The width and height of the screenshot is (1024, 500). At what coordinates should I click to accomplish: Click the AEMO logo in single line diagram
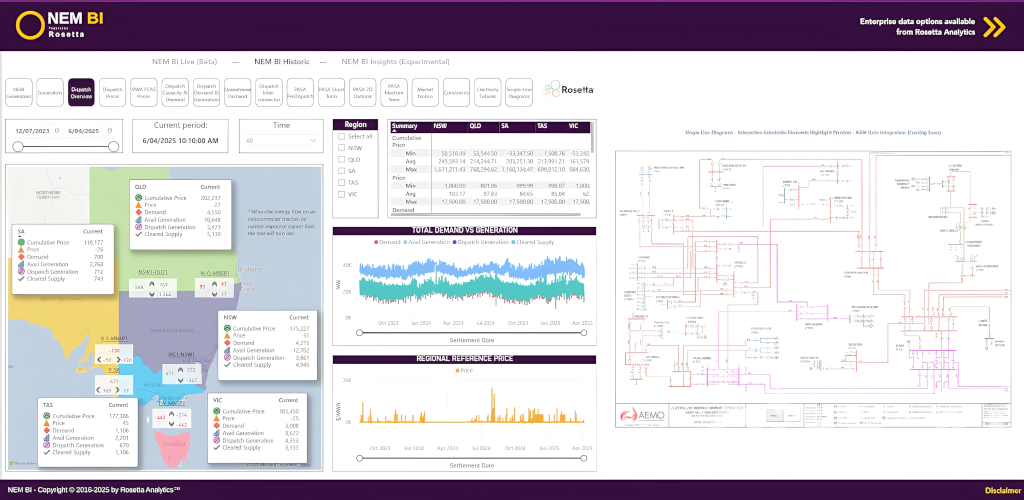point(641,416)
